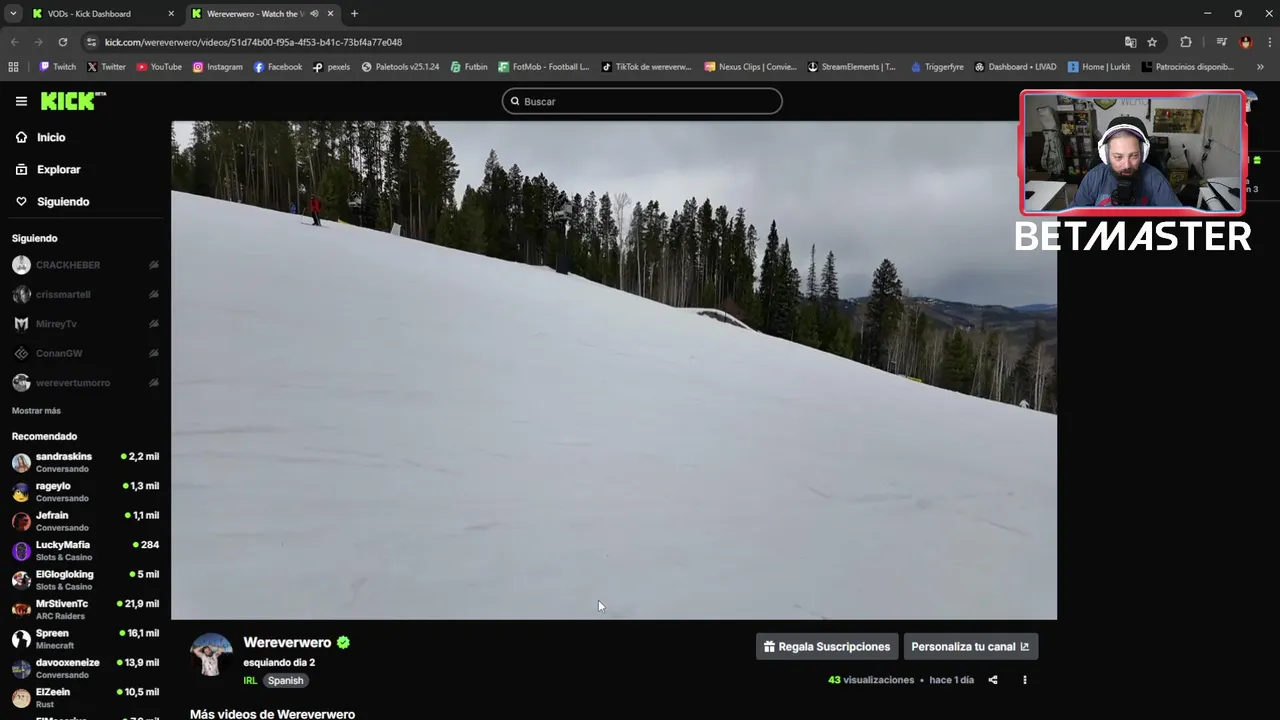
Task: Click the translate page icon
Action: (1130, 42)
